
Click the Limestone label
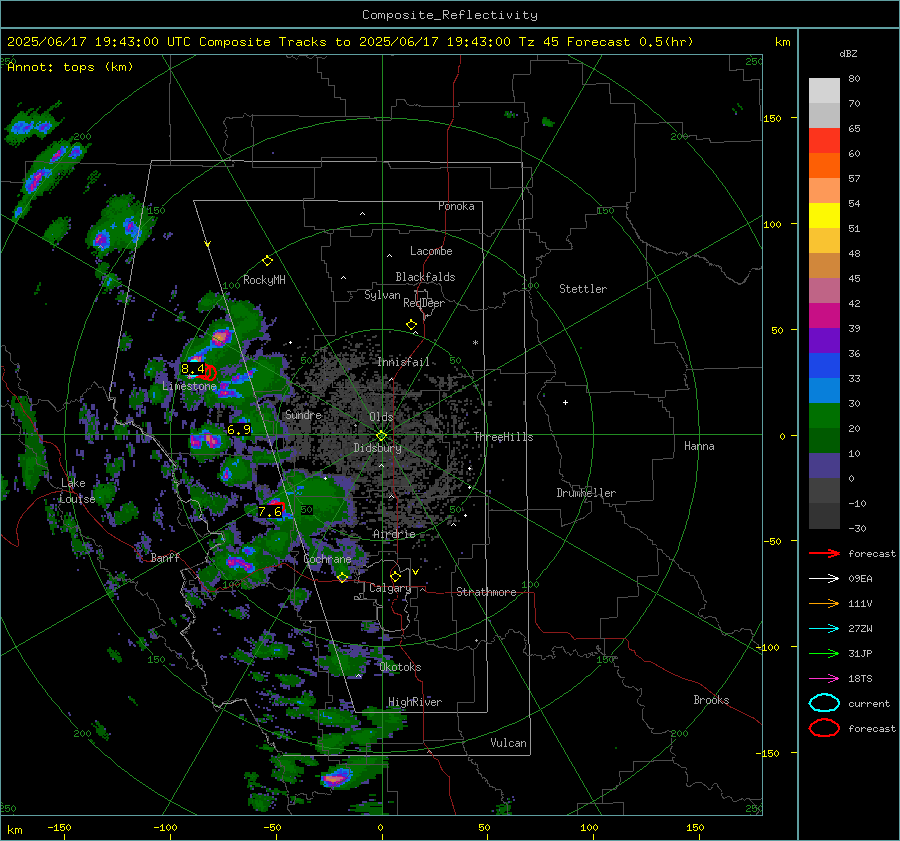point(189,386)
